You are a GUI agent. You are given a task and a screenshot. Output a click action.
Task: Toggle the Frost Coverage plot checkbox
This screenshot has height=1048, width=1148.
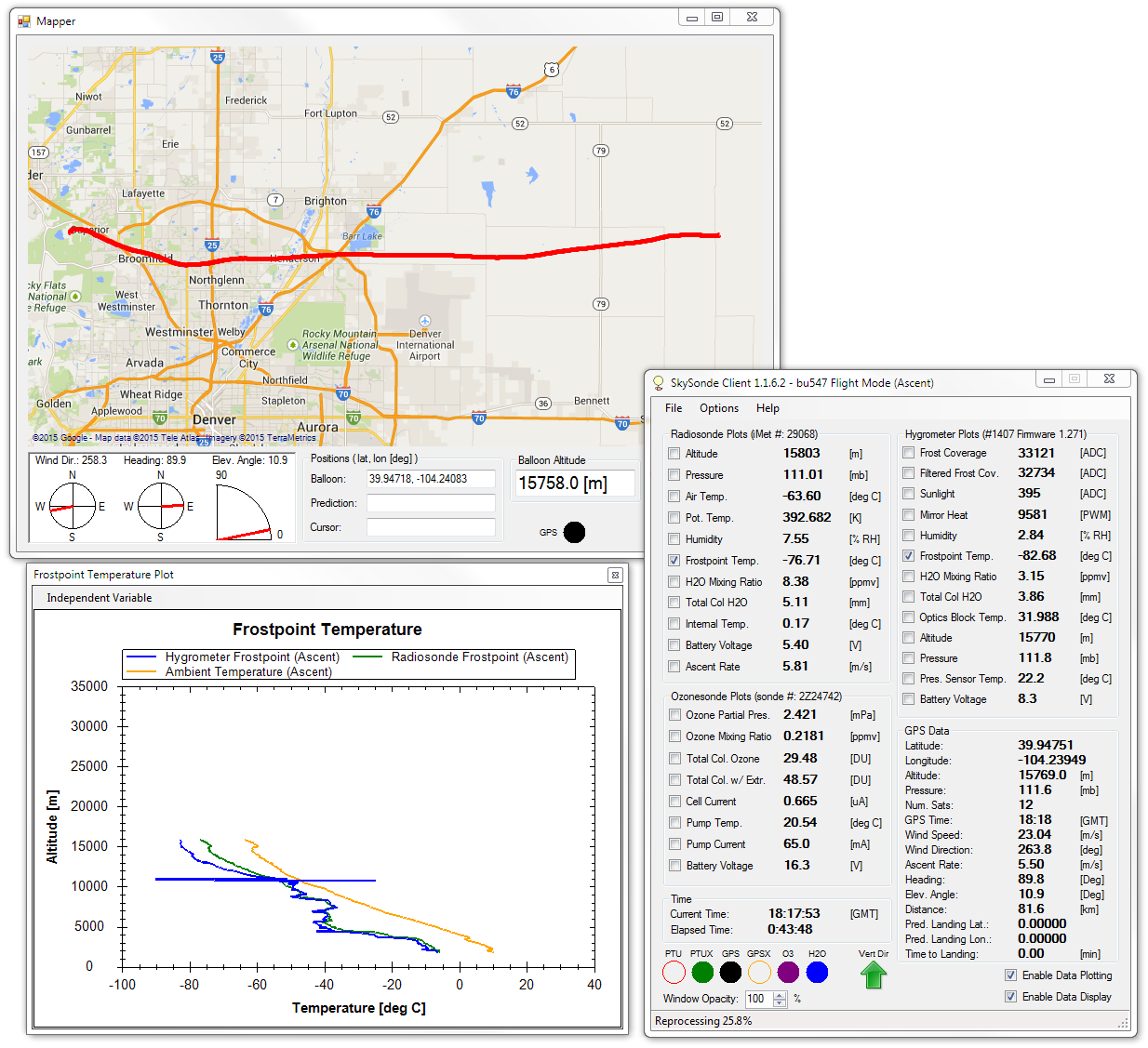(x=908, y=453)
